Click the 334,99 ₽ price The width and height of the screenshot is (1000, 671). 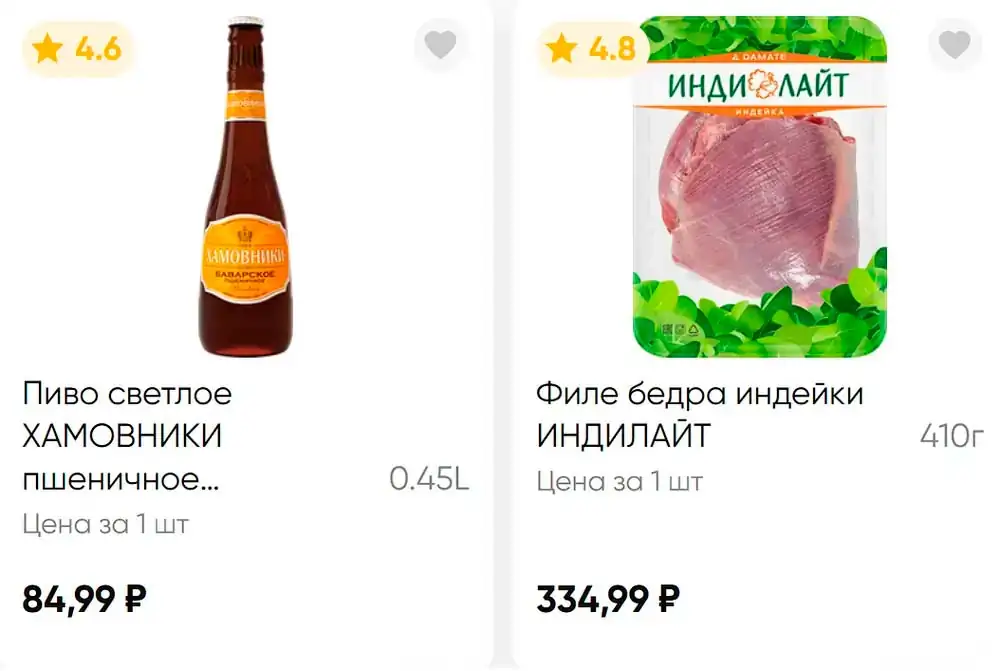[608, 599]
